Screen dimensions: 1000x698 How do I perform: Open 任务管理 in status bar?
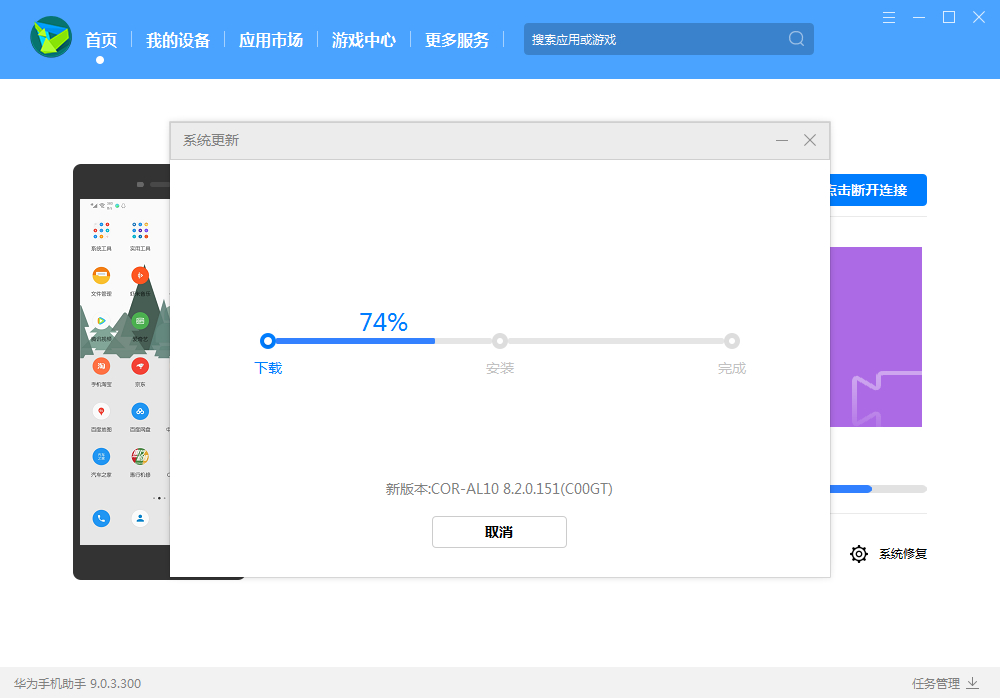936,683
